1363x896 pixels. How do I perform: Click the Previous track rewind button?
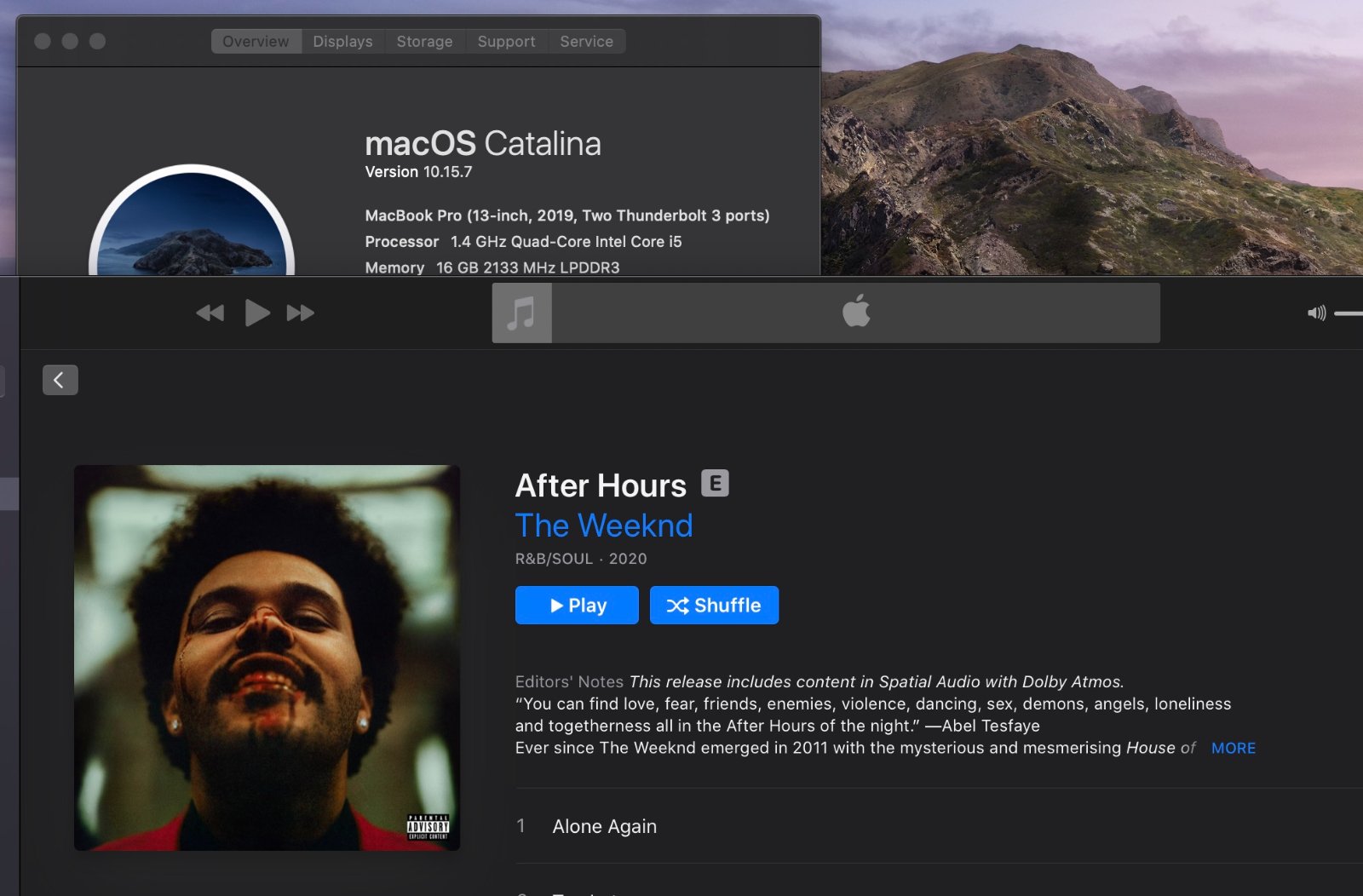click(210, 313)
